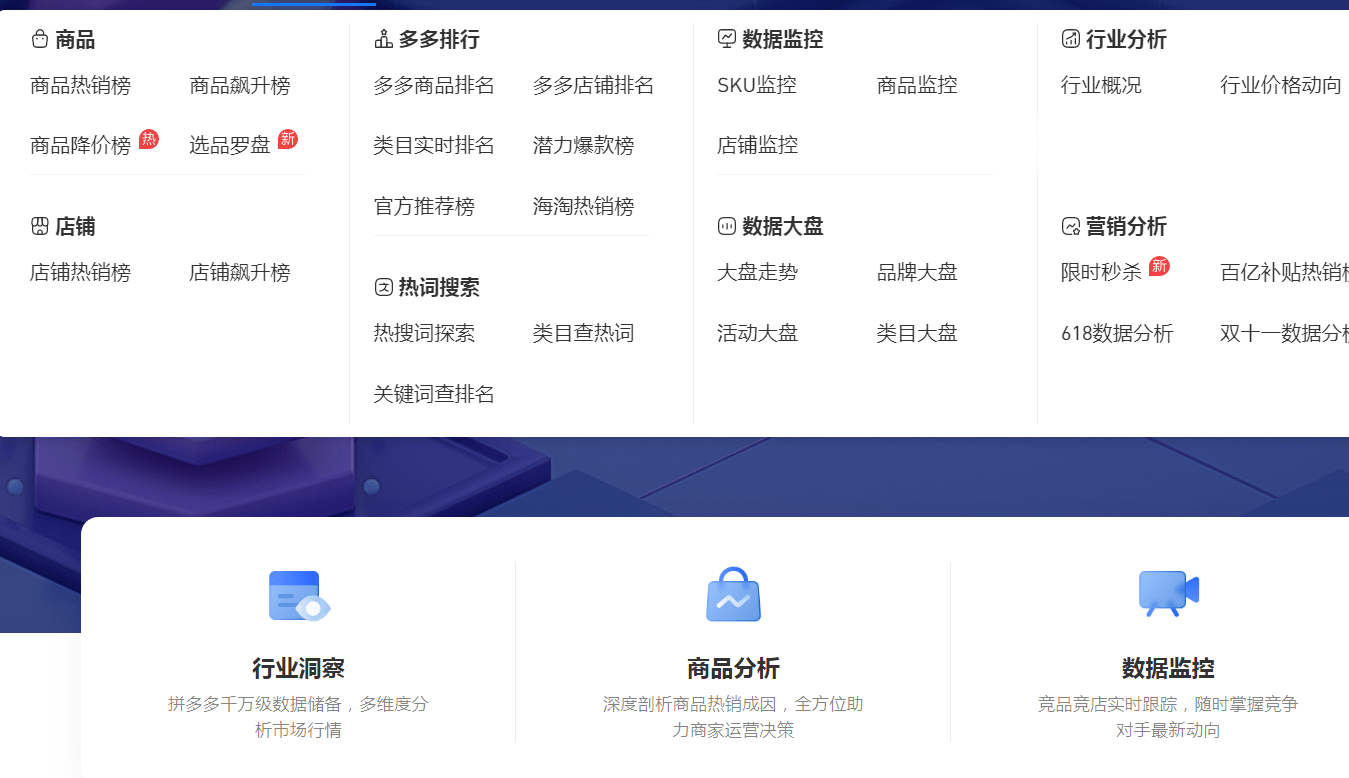This screenshot has height=778, width=1349.
Task: Click the 多多排行 section heading
Action: pos(439,40)
